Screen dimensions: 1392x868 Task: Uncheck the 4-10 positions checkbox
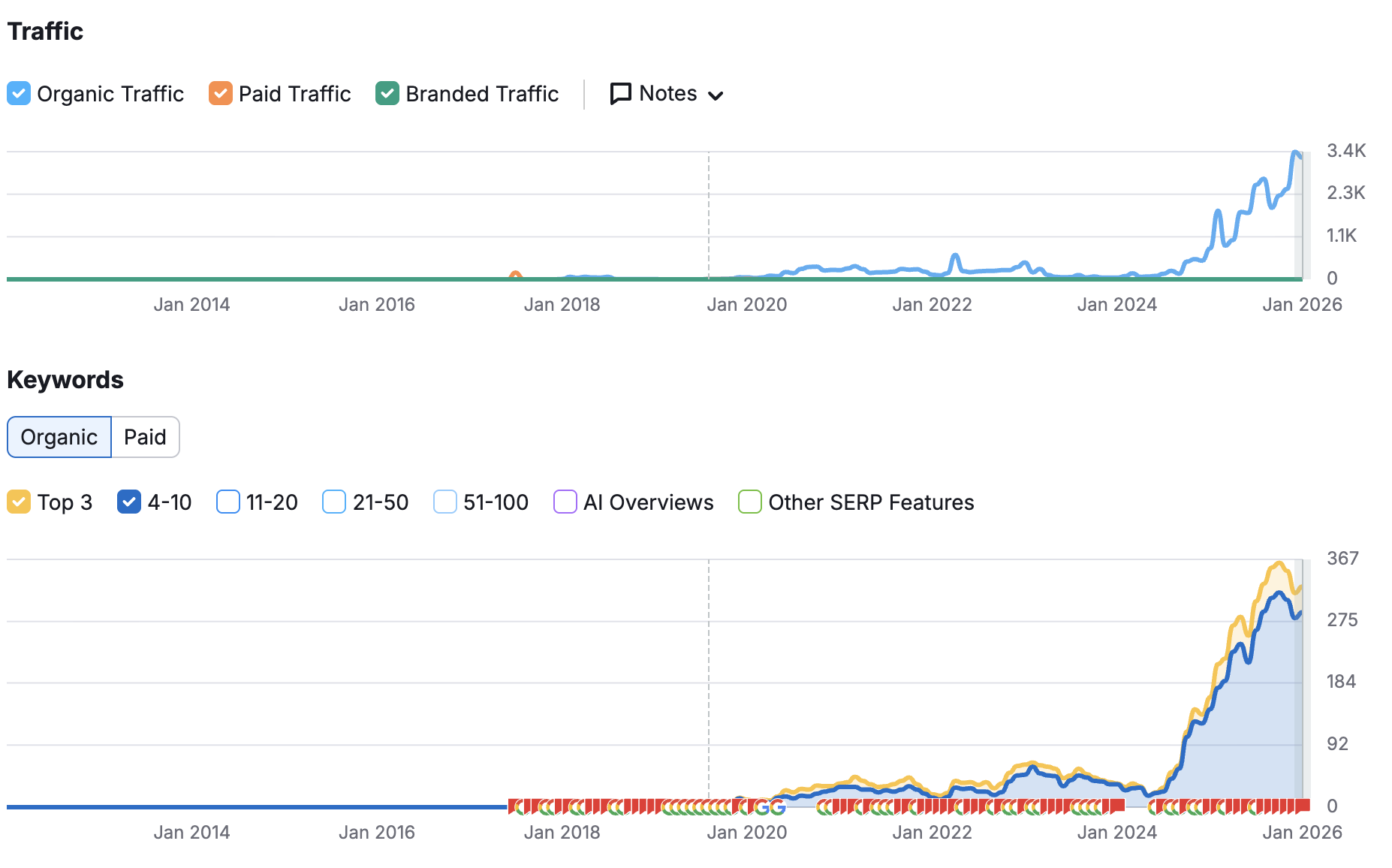pyautogui.click(x=129, y=502)
